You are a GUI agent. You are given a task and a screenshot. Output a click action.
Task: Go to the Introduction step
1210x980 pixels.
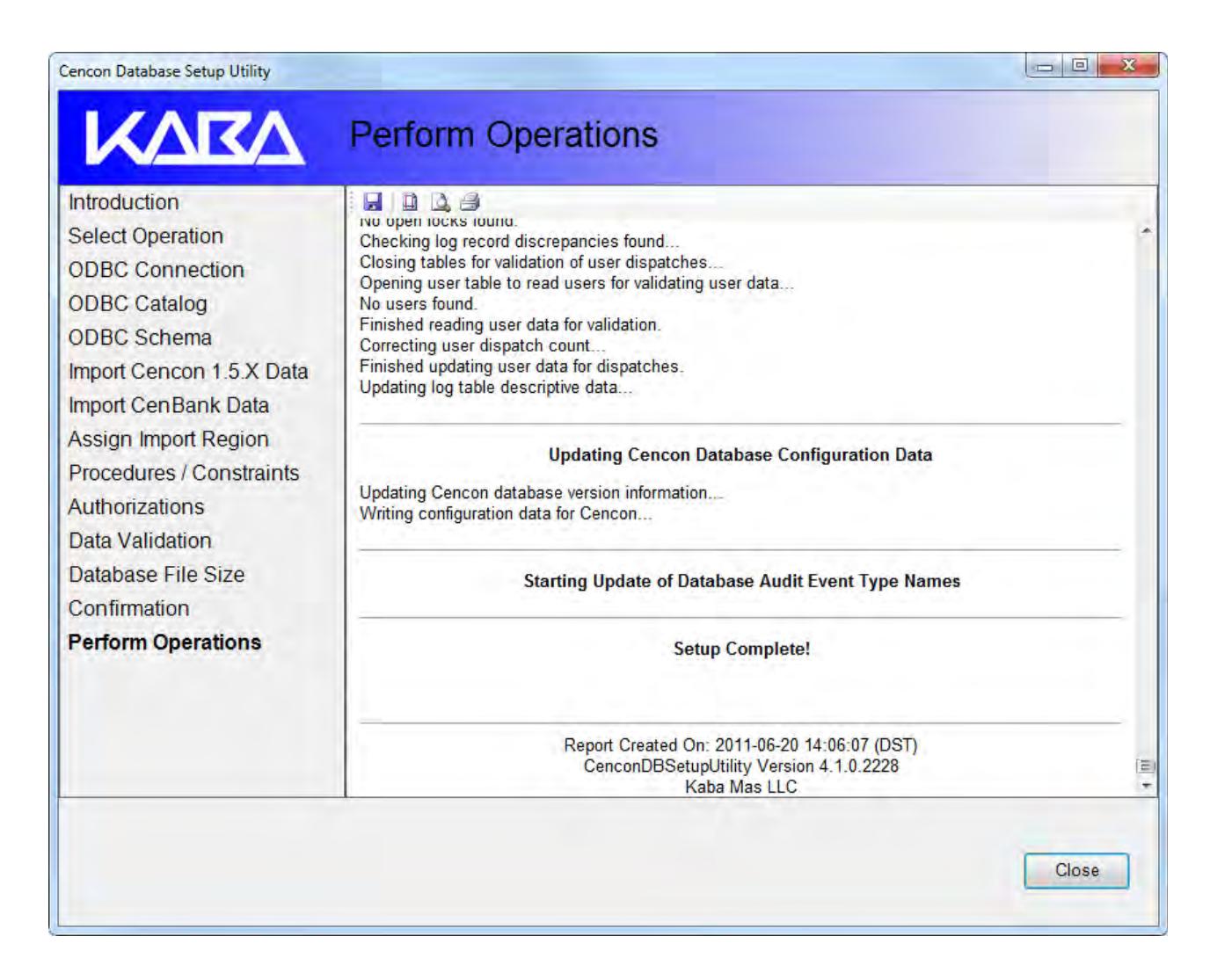point(124,202)
